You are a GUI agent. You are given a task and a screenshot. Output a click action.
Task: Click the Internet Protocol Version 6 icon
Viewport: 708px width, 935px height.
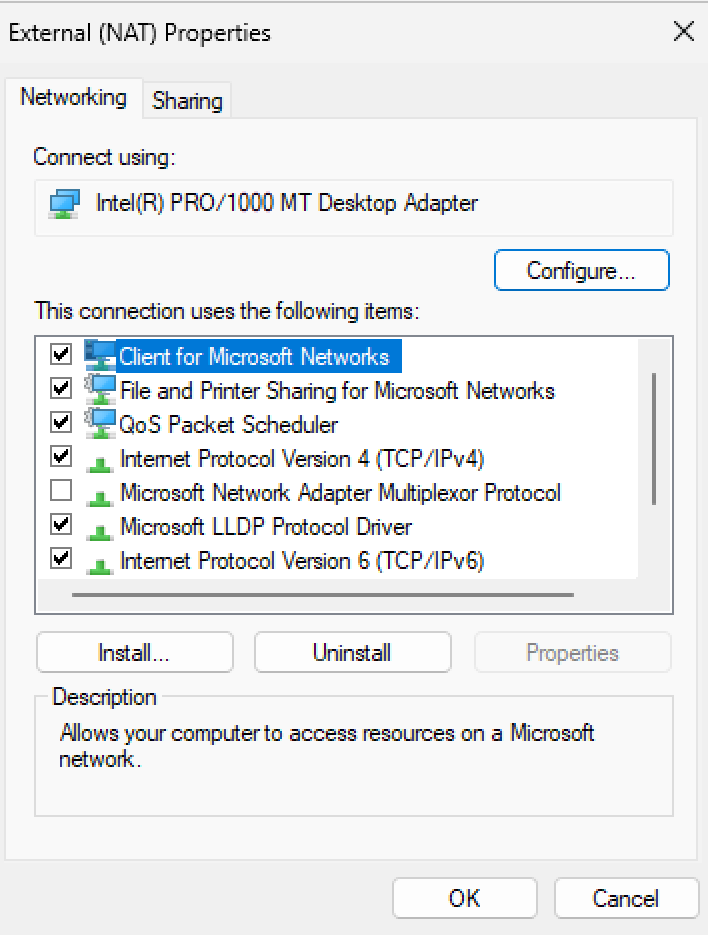point(100,561)
